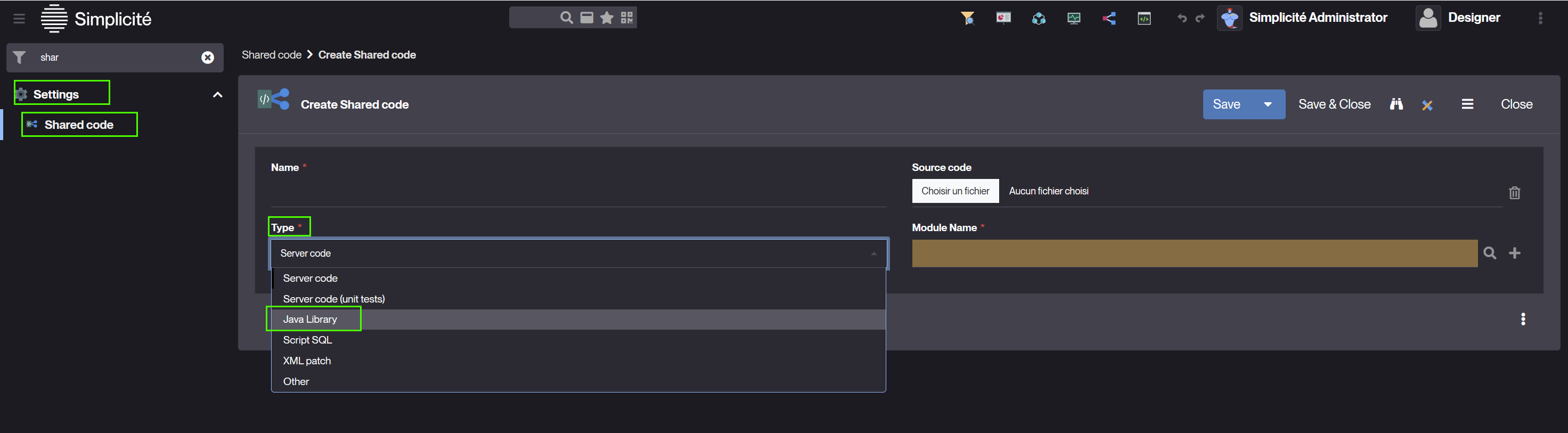The height and width of the screenshot is (433, 1568).
Task: Click the Save & Close button
Action: (x=1334, y=104)
